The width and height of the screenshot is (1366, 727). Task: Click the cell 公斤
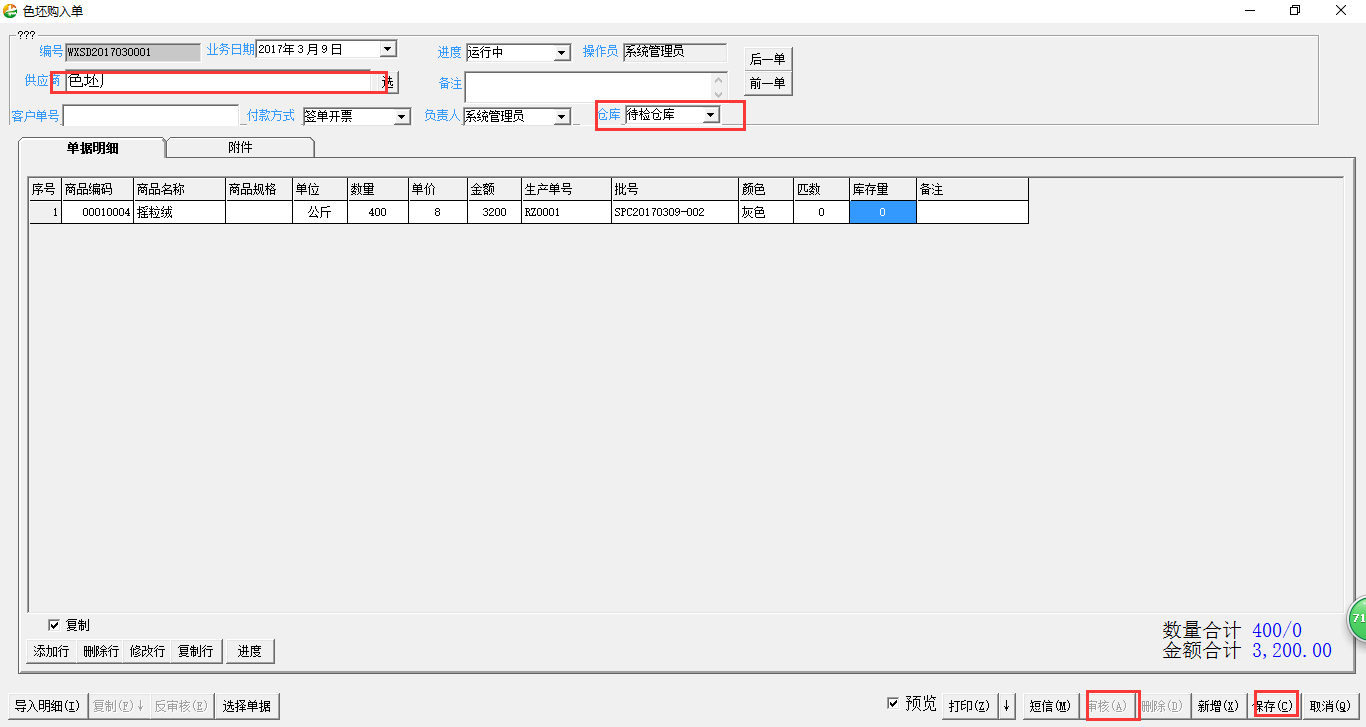click(319, 212)
